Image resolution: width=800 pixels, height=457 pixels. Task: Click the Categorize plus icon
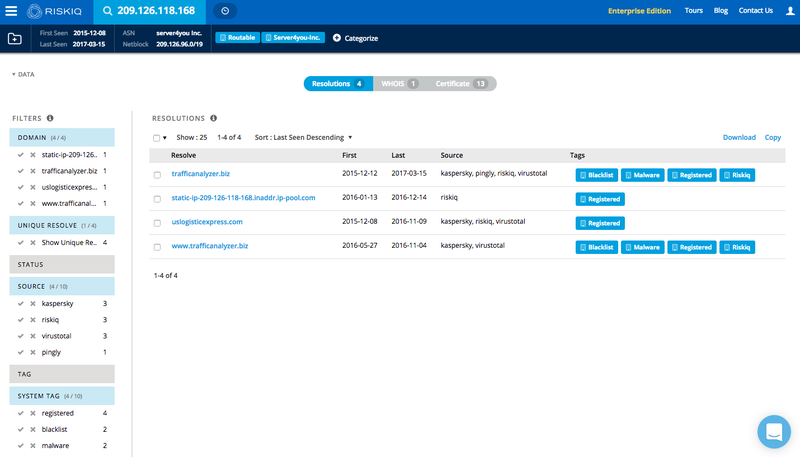(x=337, y=38)
